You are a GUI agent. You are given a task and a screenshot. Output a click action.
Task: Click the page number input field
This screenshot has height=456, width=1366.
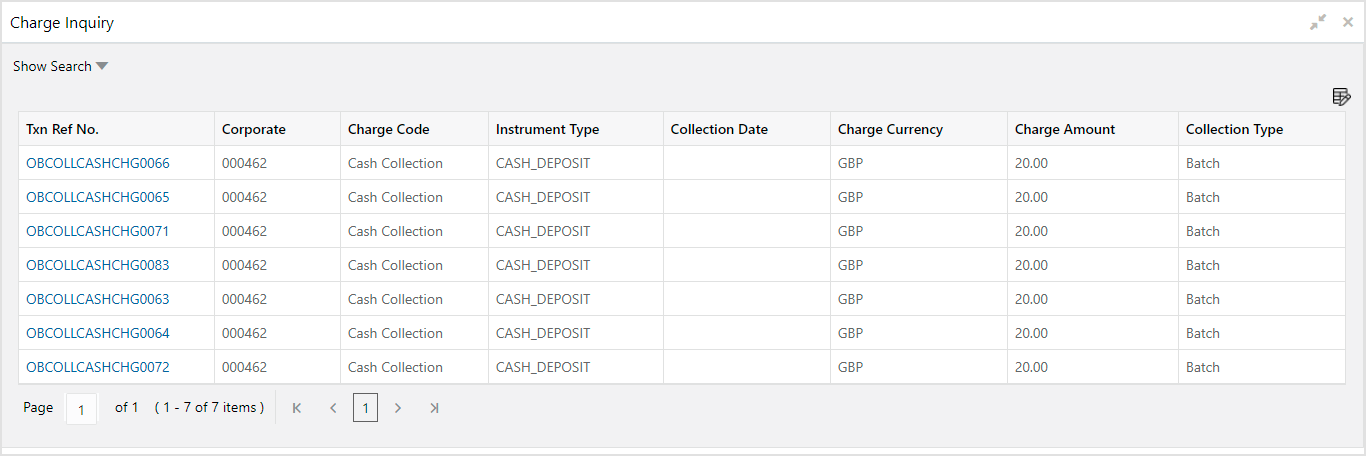click(x=81, y=409)
